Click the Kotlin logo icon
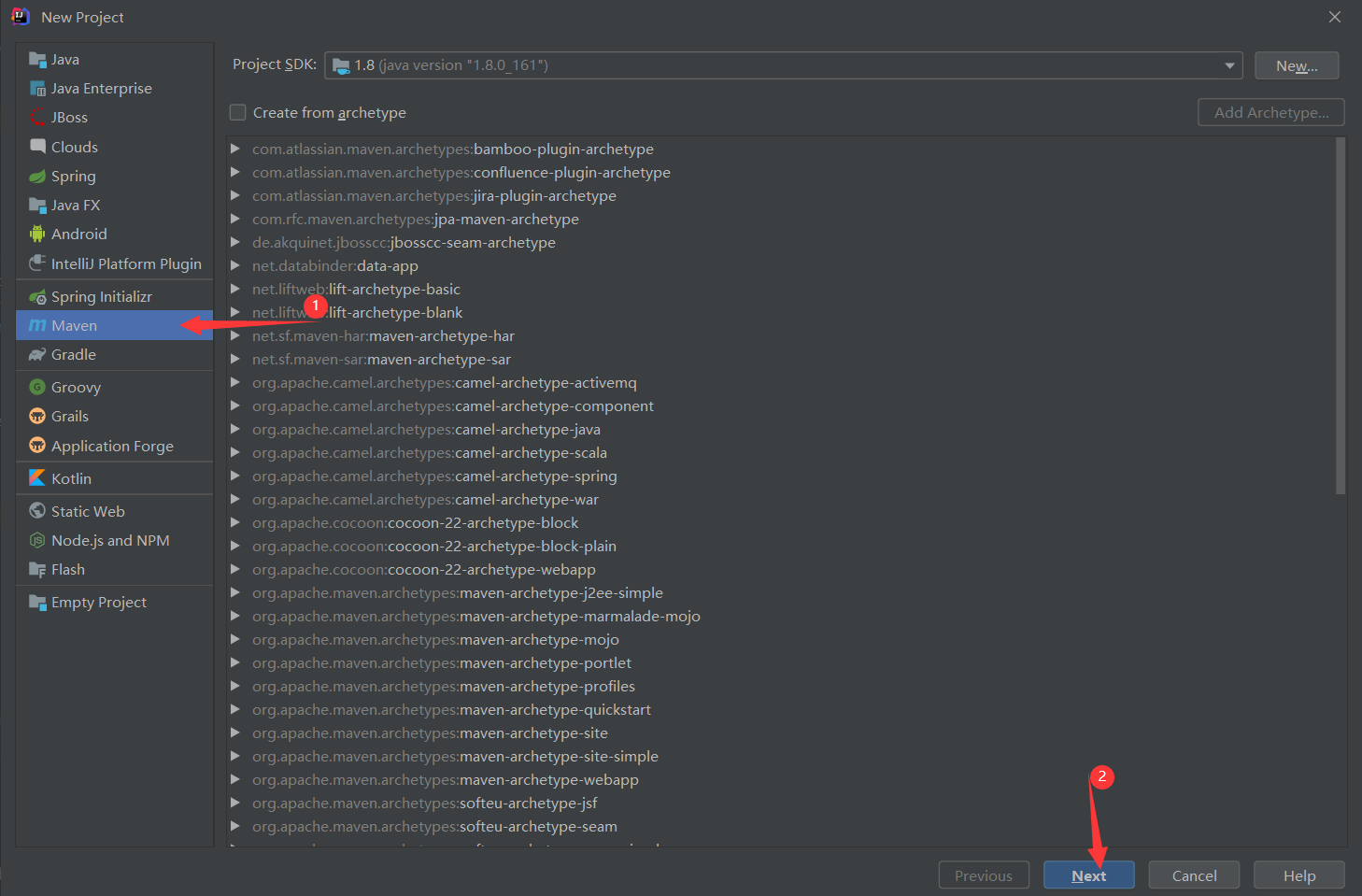 coord(37,477)
